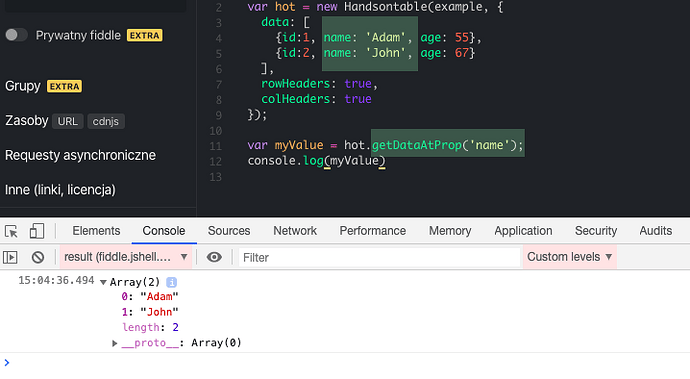Open the Sources tab

pos(229,231)
